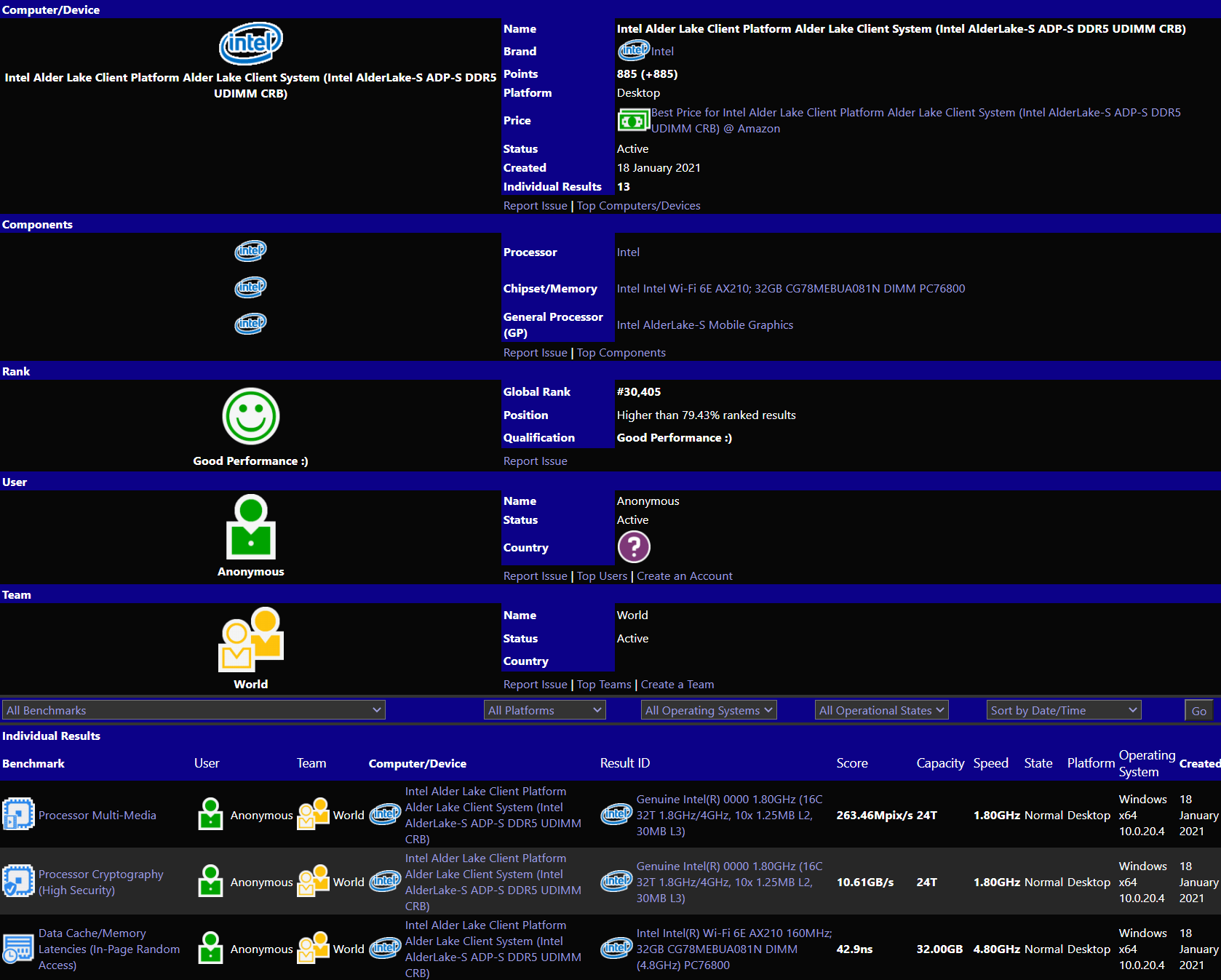Click the Chipset/Memory row Intel logo
Image resolution: width=1221 pixels, height=980 pixels.
pos(250,287)
